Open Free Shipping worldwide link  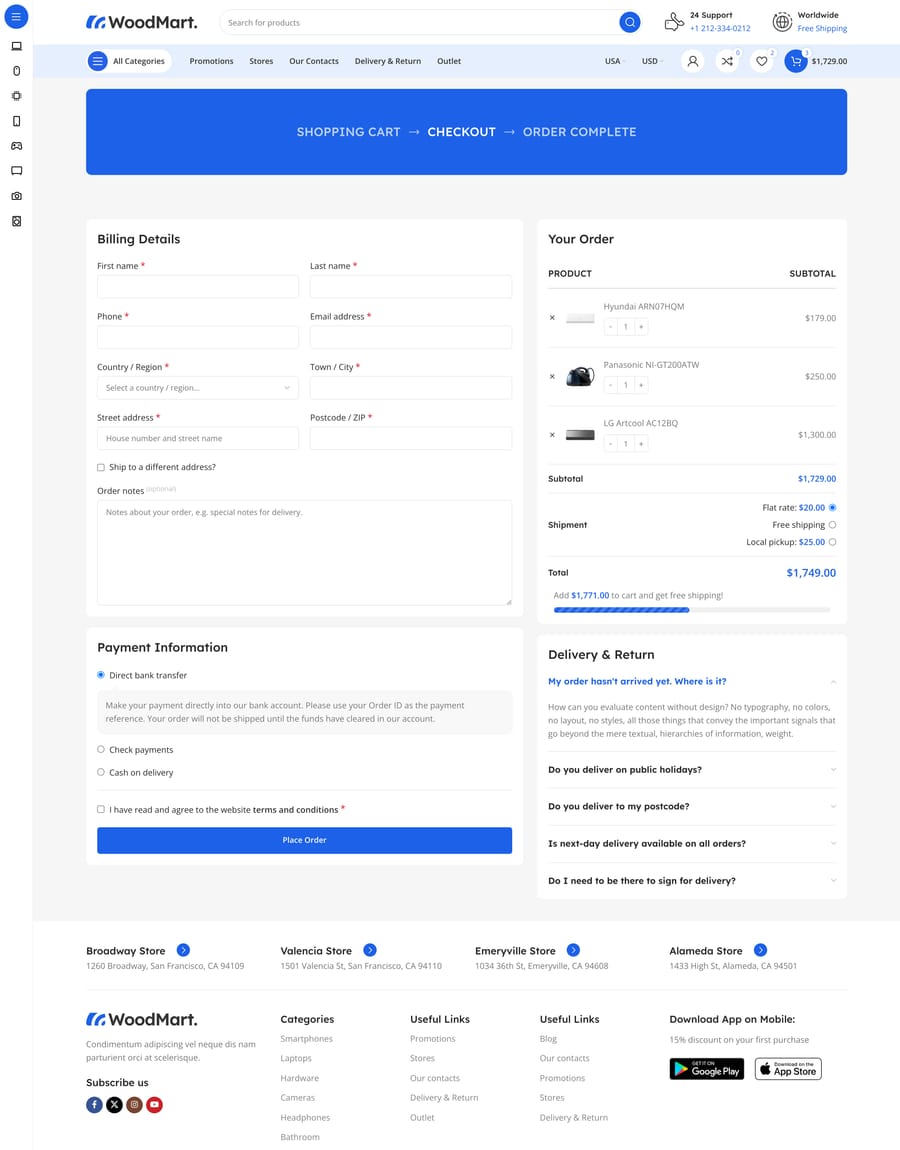[x=822, y=29]
